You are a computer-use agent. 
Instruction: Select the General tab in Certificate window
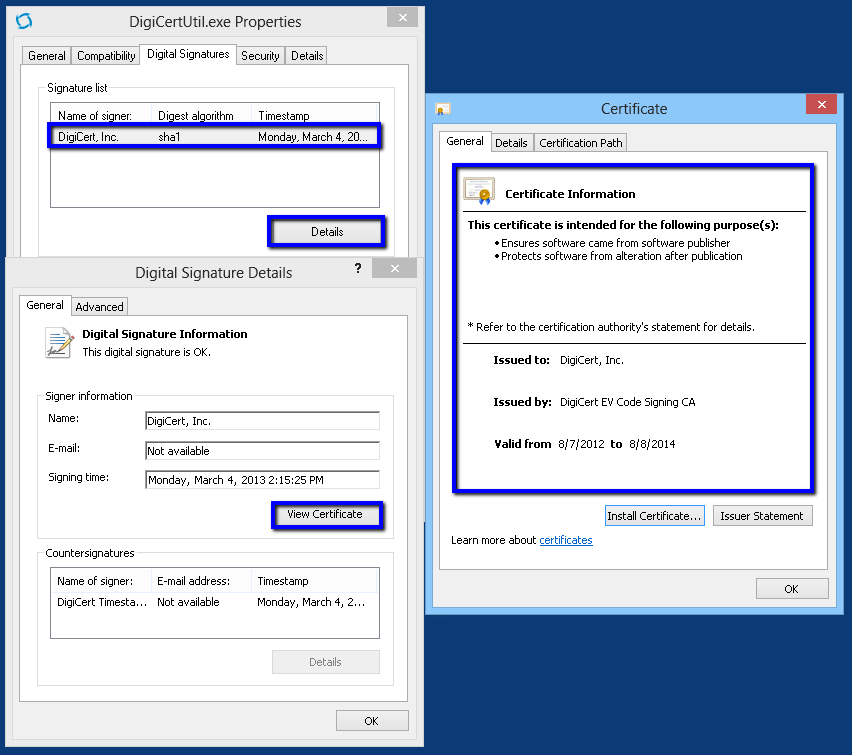pos(465,141)
